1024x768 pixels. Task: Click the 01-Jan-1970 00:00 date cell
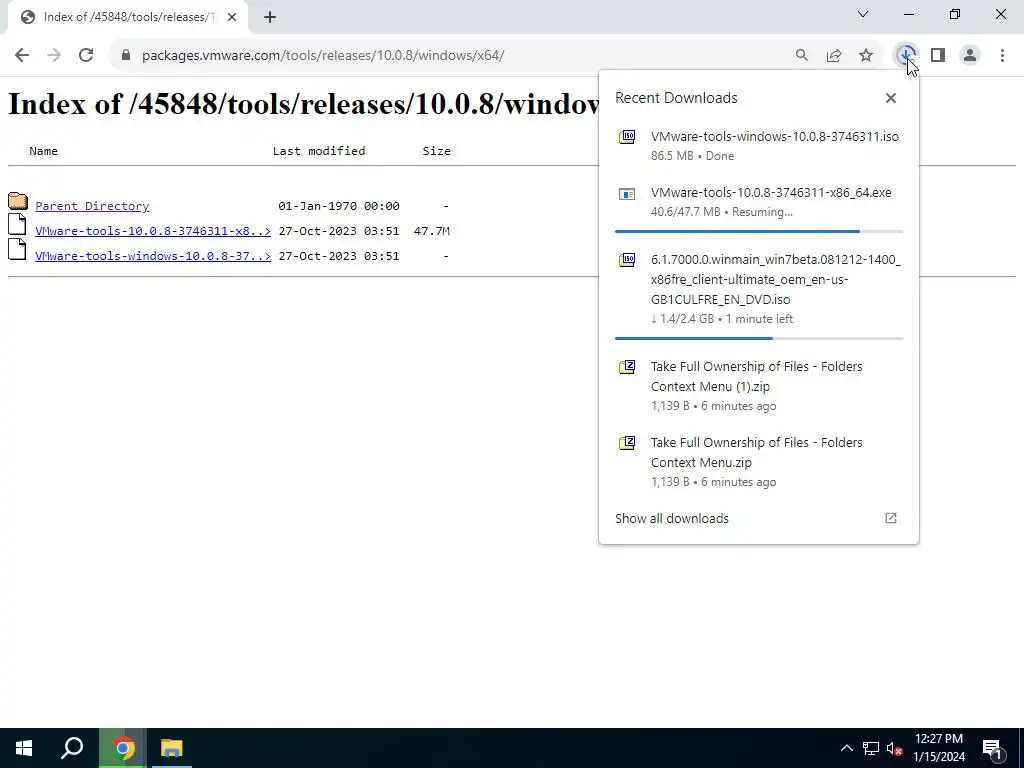click(x=338, y=206)
